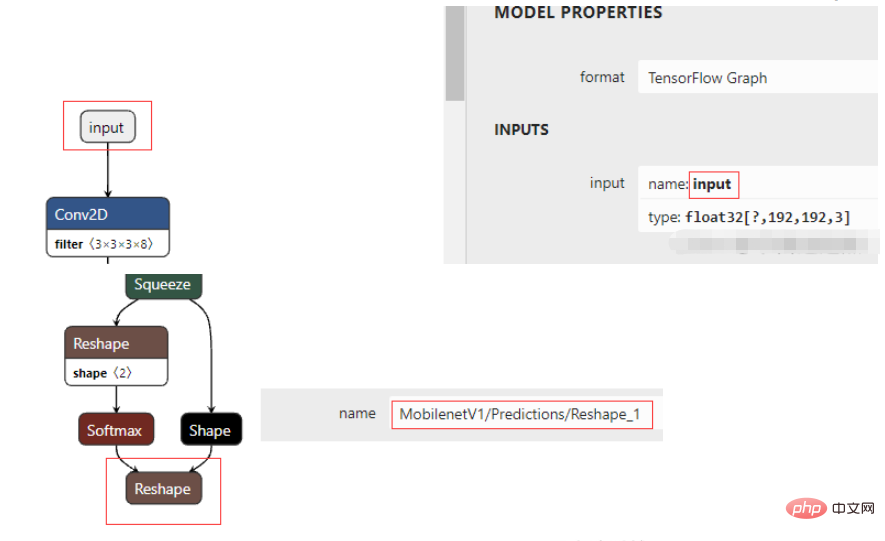Click the TensorFlow Graph format field
The image size is (885, 541).
[757, 77]
